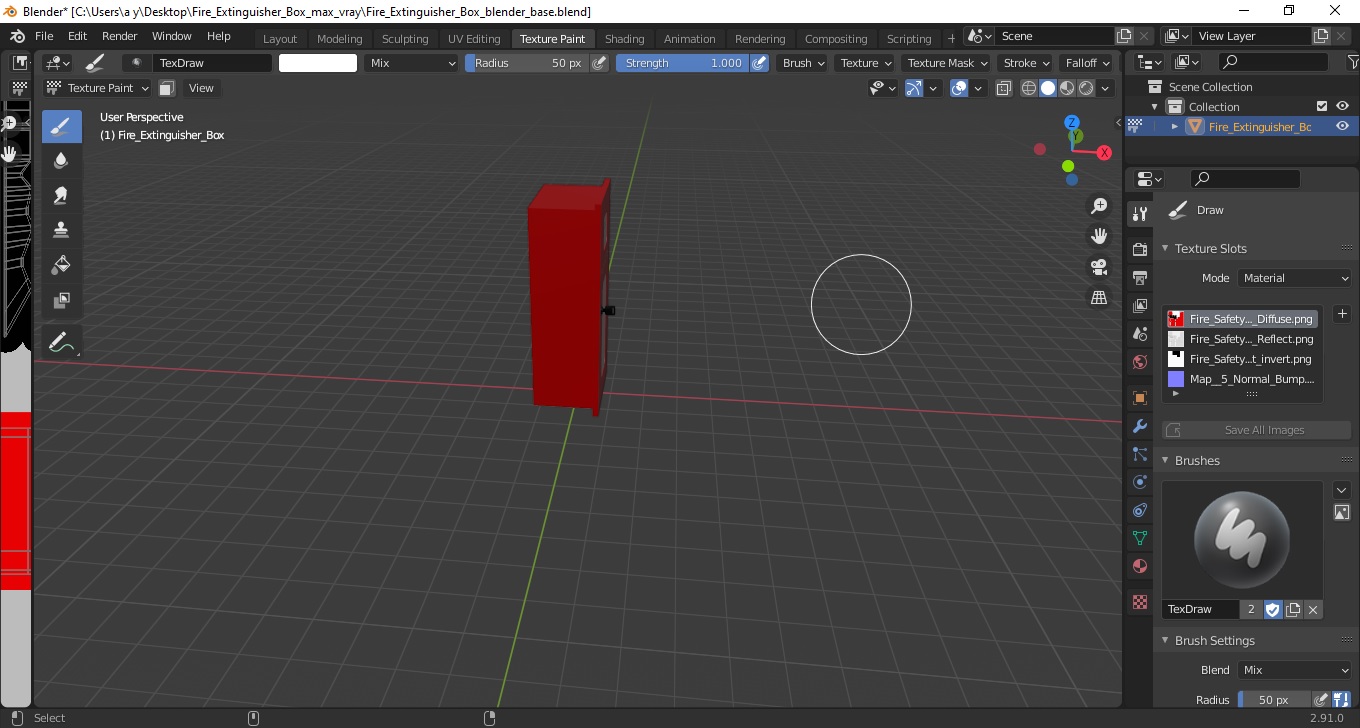Switch to Rendered viewport shading

pyautogui.click(x=1086, y=88)
